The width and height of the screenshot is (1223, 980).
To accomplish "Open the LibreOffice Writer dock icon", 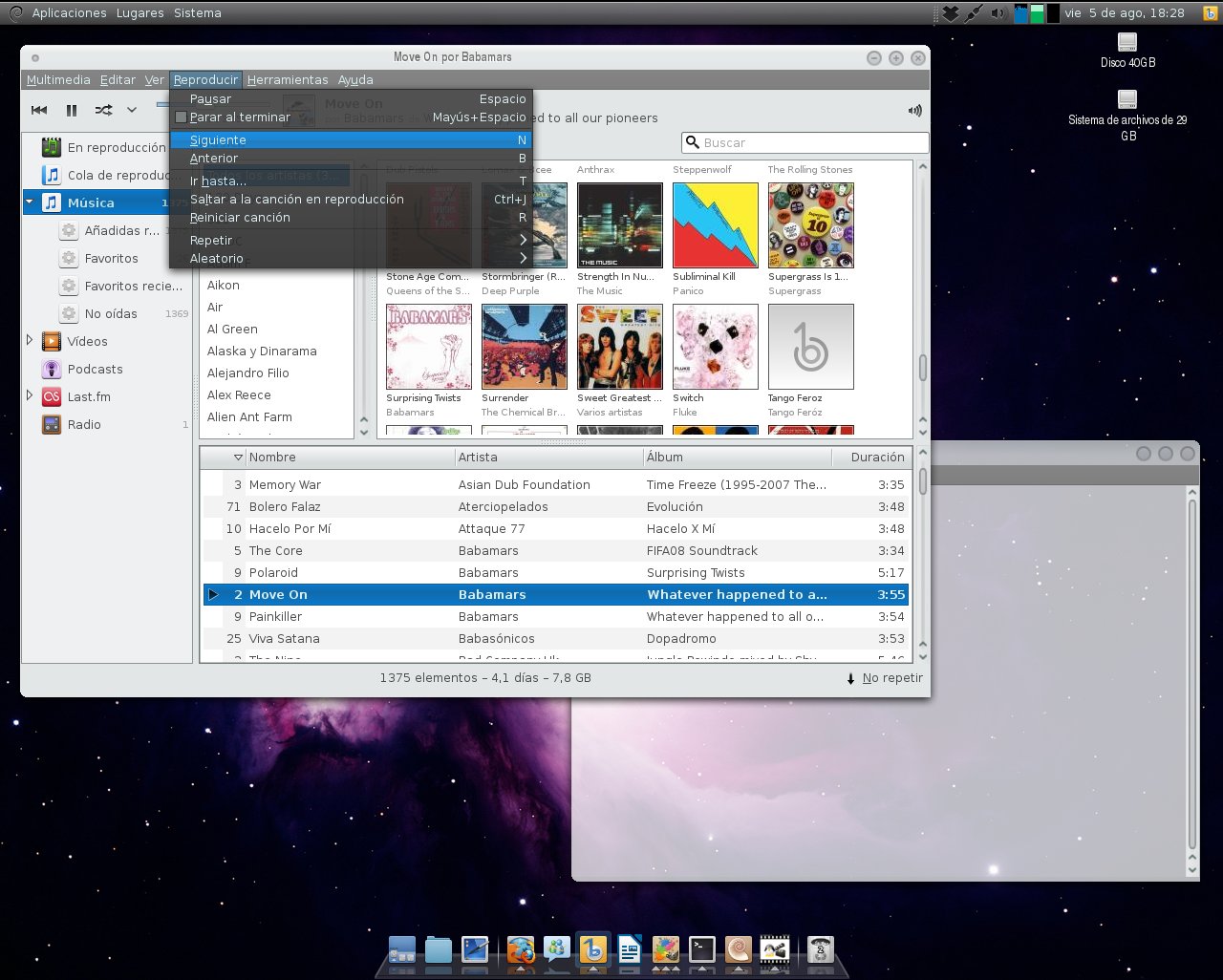I will pyautogui.click(x=630, y=949).
